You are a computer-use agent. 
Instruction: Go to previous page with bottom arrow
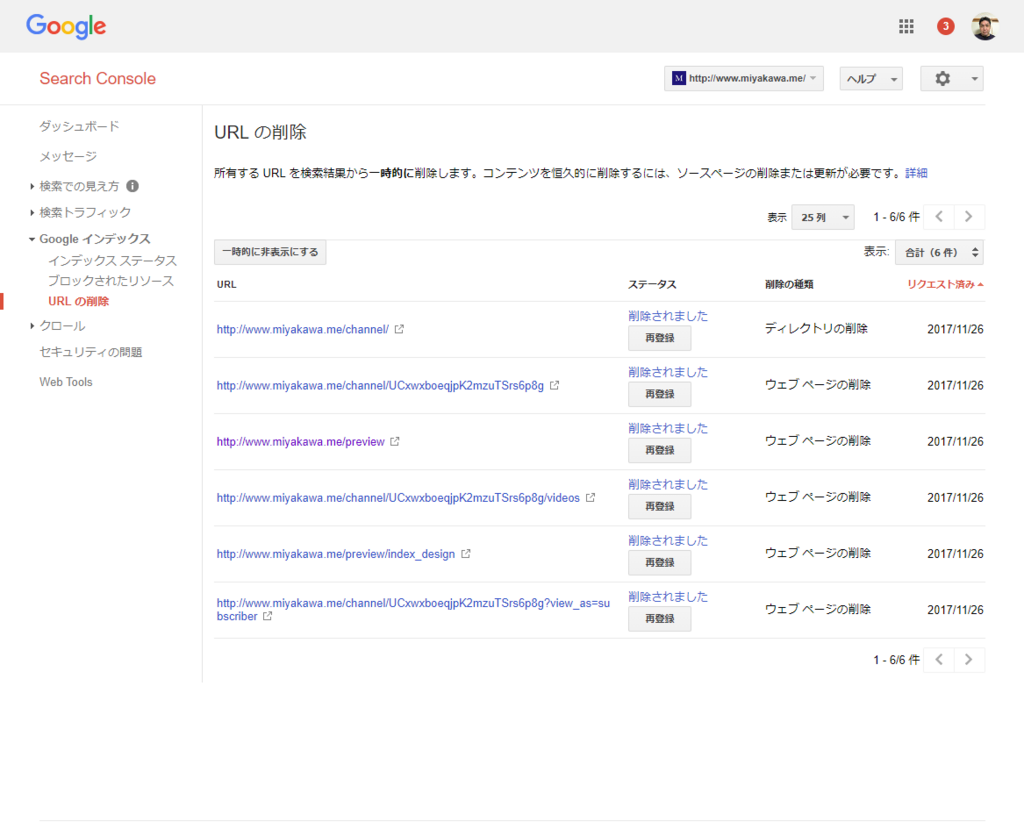point(939,660)
